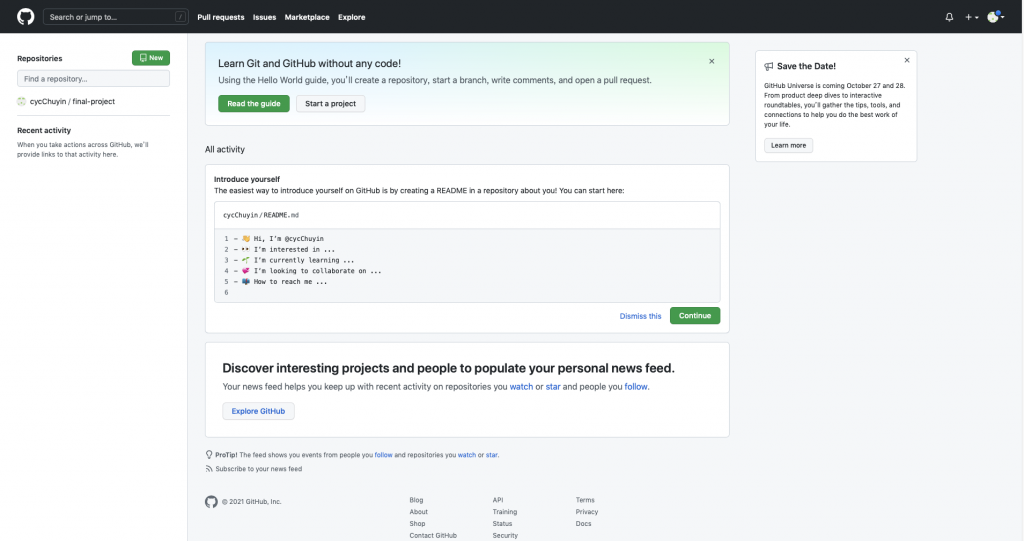
Task: Focus the Find a repository field
Action: pyautogui.click(x=93, y=78)
